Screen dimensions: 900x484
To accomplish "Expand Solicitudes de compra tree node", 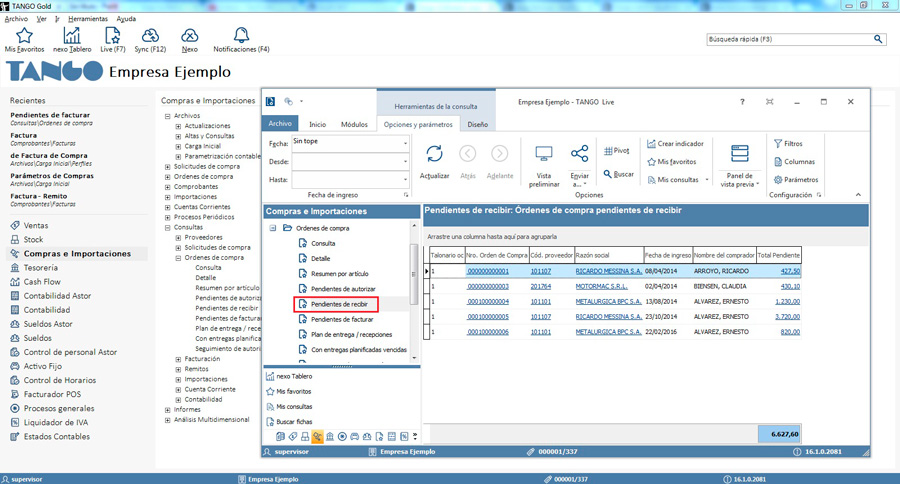I will pyautogui.click(x=168, y=167).
